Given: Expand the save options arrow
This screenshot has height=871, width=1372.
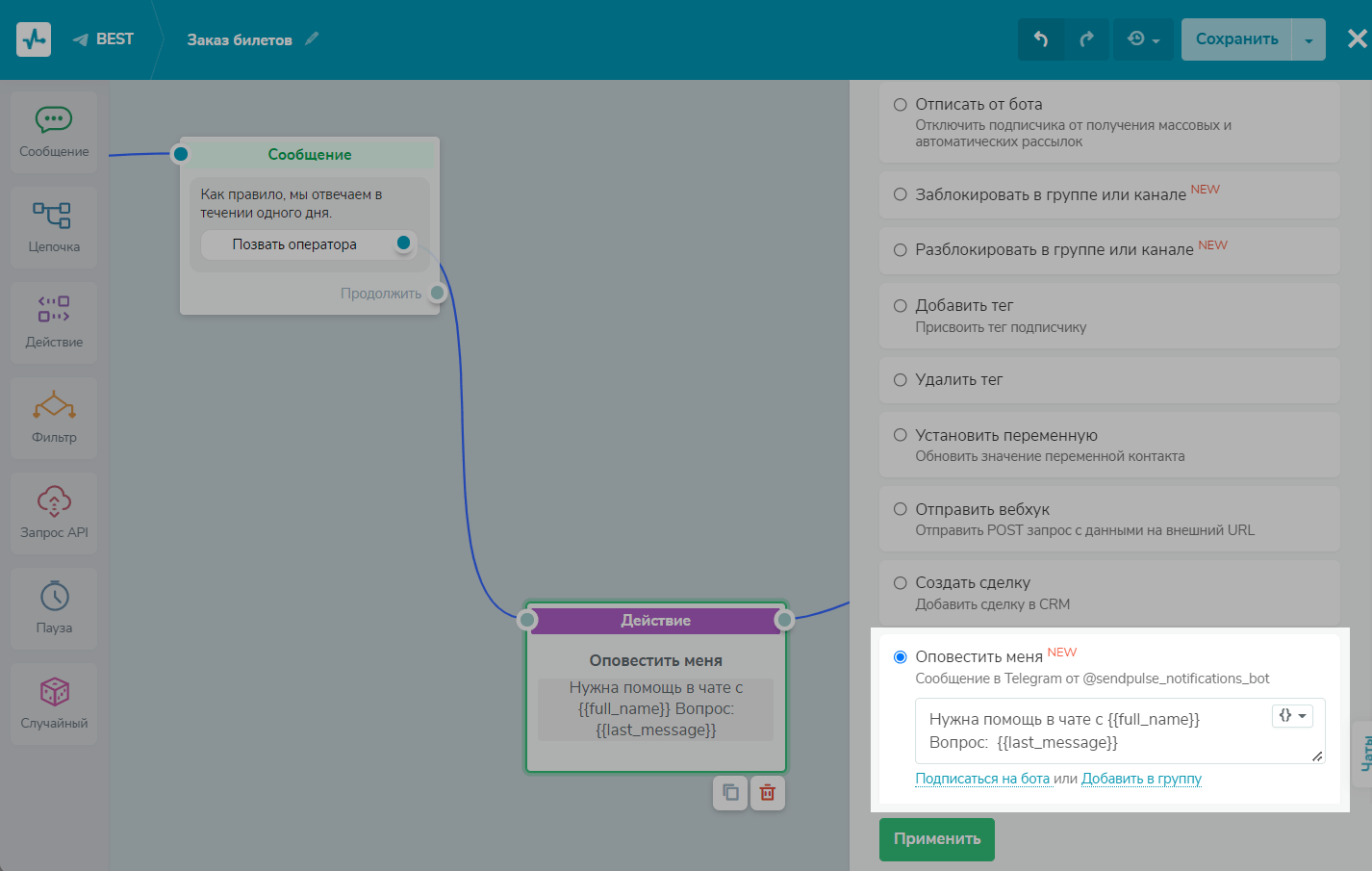Looking at the screenshot, I should tap(1308, 39).
